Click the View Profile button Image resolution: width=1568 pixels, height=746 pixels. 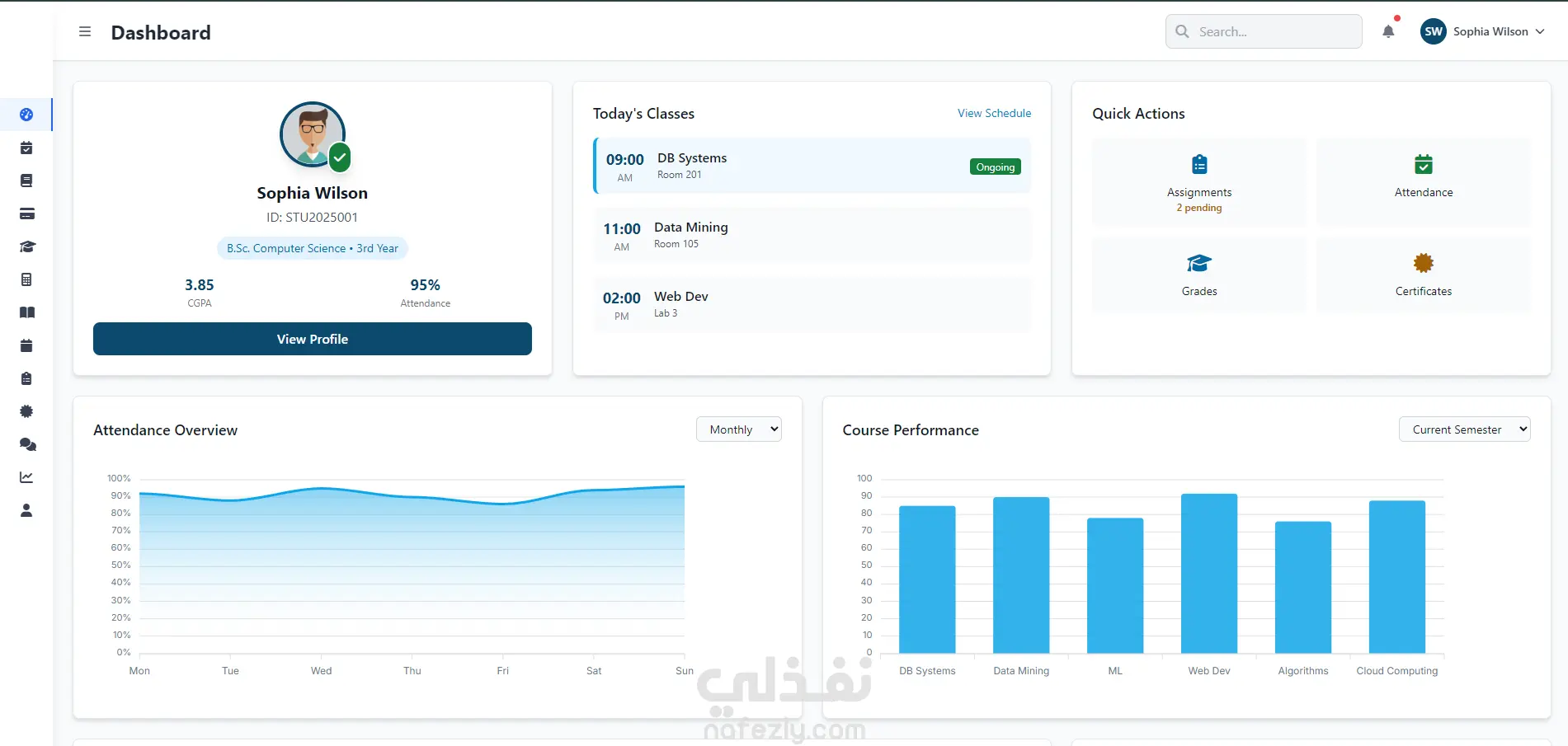(x=313, y=339)
